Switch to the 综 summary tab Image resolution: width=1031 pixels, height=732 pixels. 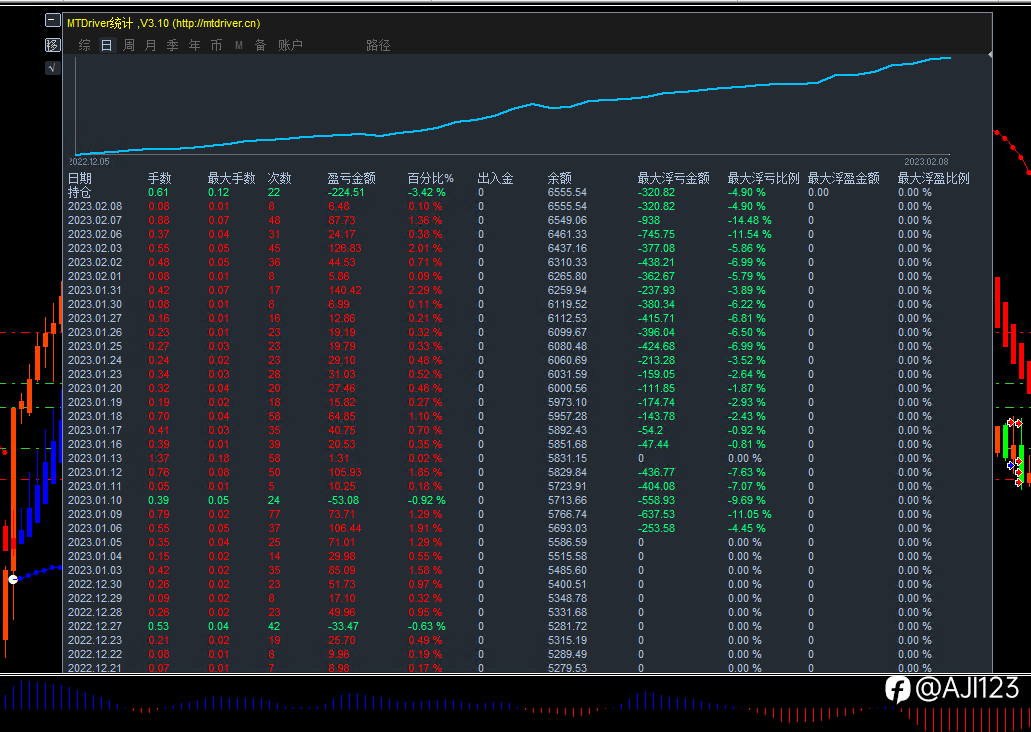85,45
